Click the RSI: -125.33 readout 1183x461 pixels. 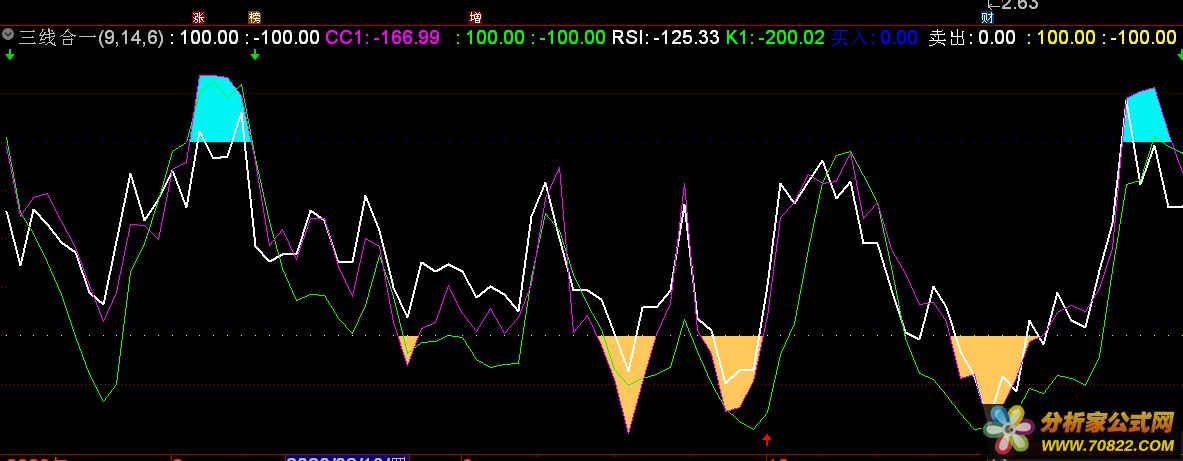click(x=665, y=37)
